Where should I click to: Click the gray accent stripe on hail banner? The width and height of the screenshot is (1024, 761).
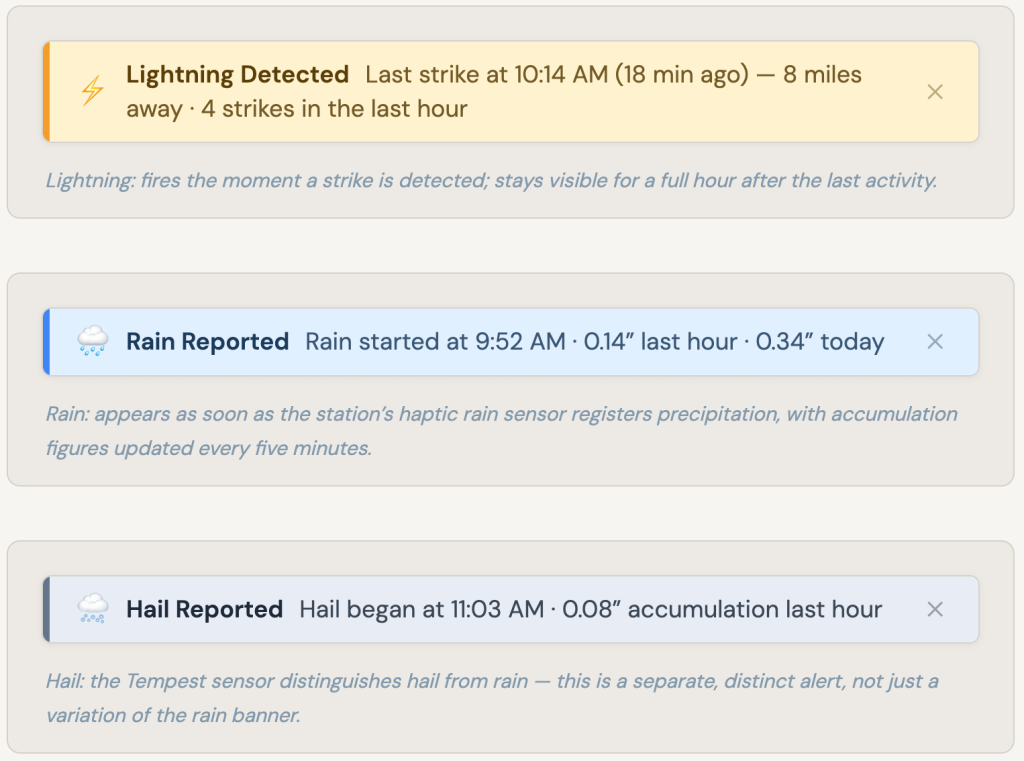46,609
